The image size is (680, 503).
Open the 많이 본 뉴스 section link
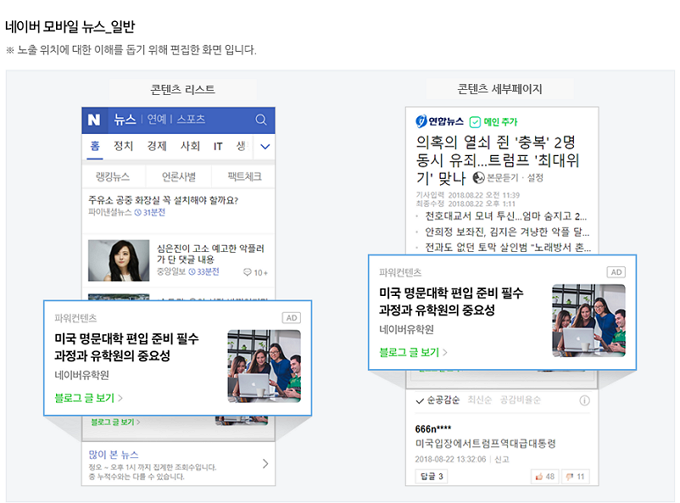114,454
